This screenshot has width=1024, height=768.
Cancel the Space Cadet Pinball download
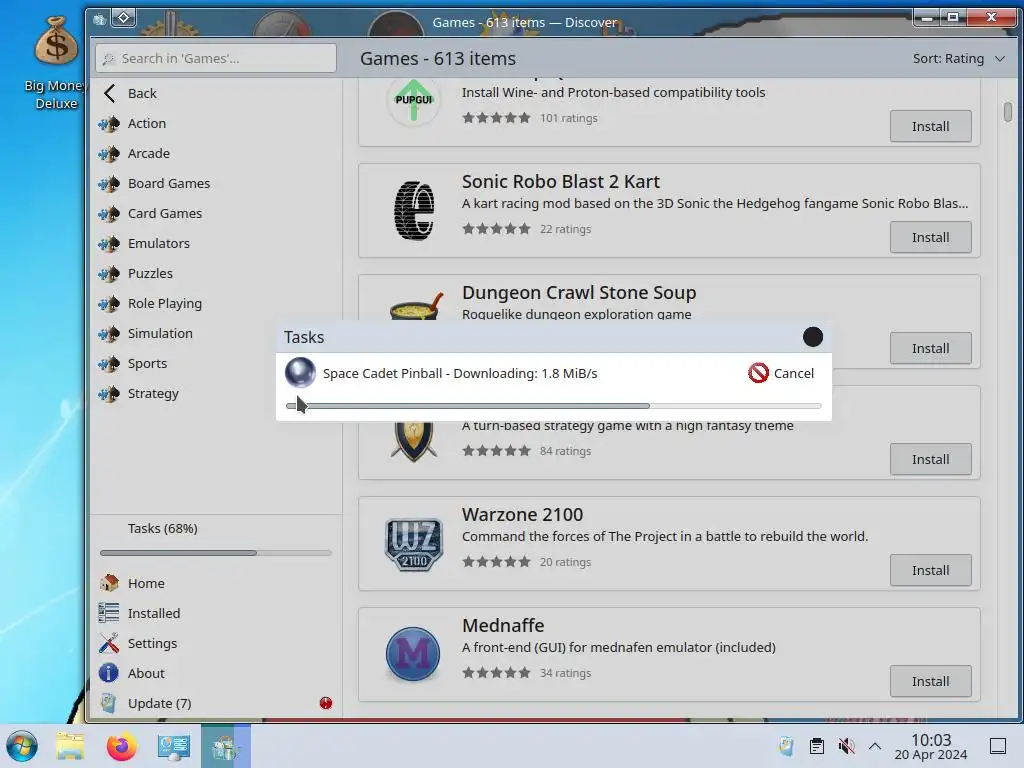click(781, 374)
